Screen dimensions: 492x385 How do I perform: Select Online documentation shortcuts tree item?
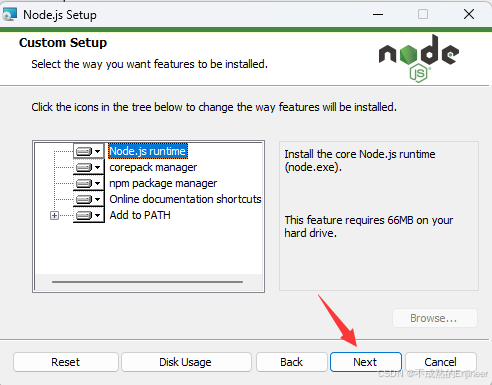click(185, 199)
